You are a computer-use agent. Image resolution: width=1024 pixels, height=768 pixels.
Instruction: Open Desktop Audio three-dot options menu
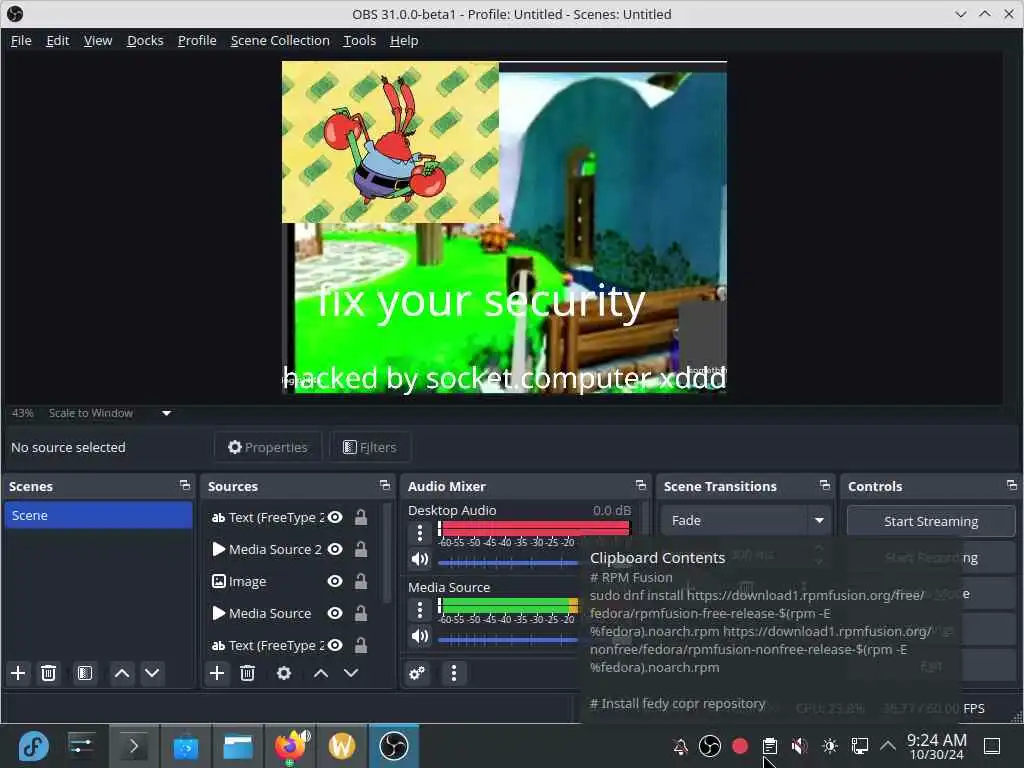(x=420, y=533)
